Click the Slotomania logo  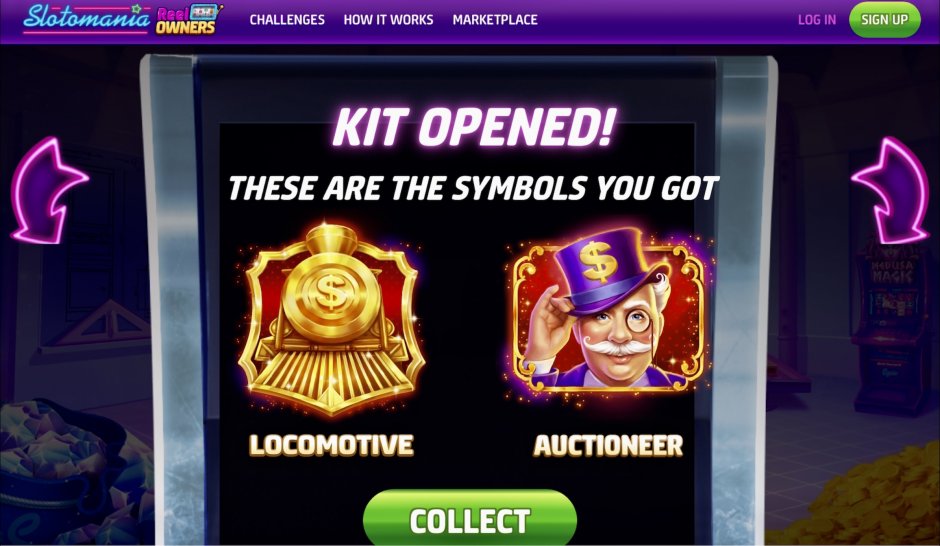(87, 18)
